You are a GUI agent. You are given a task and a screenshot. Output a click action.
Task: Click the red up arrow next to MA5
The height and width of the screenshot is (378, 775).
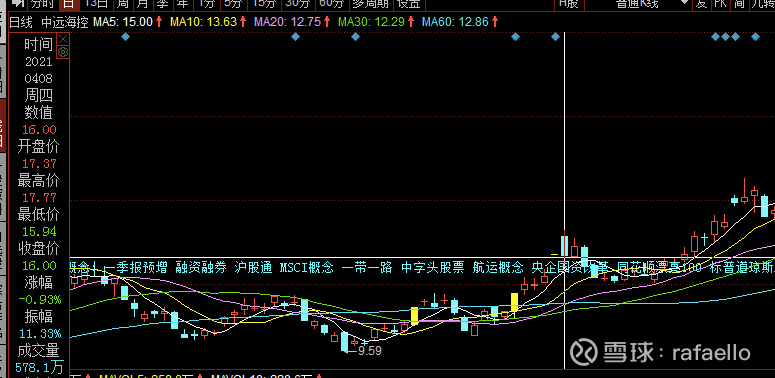159,22
